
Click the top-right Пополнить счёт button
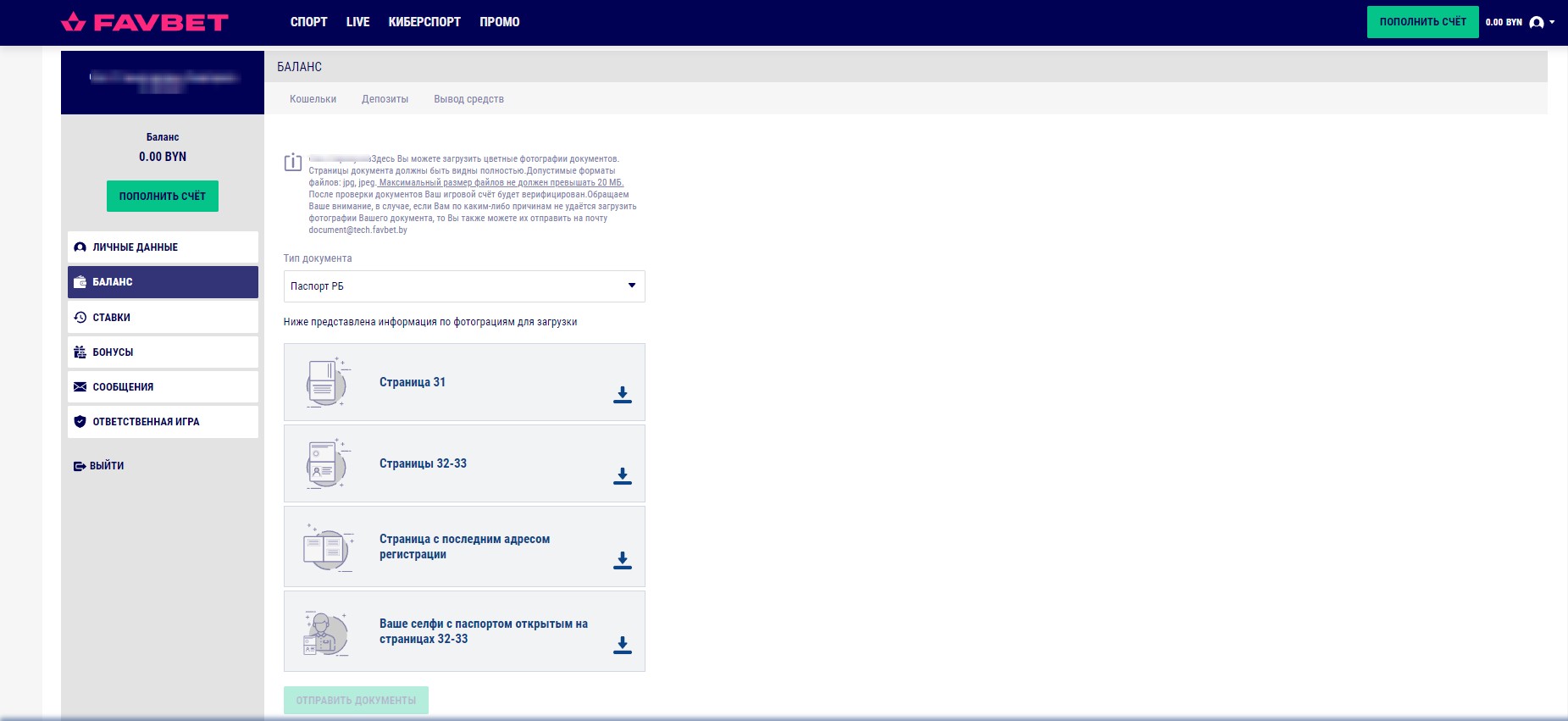[x=1422, y=22]
